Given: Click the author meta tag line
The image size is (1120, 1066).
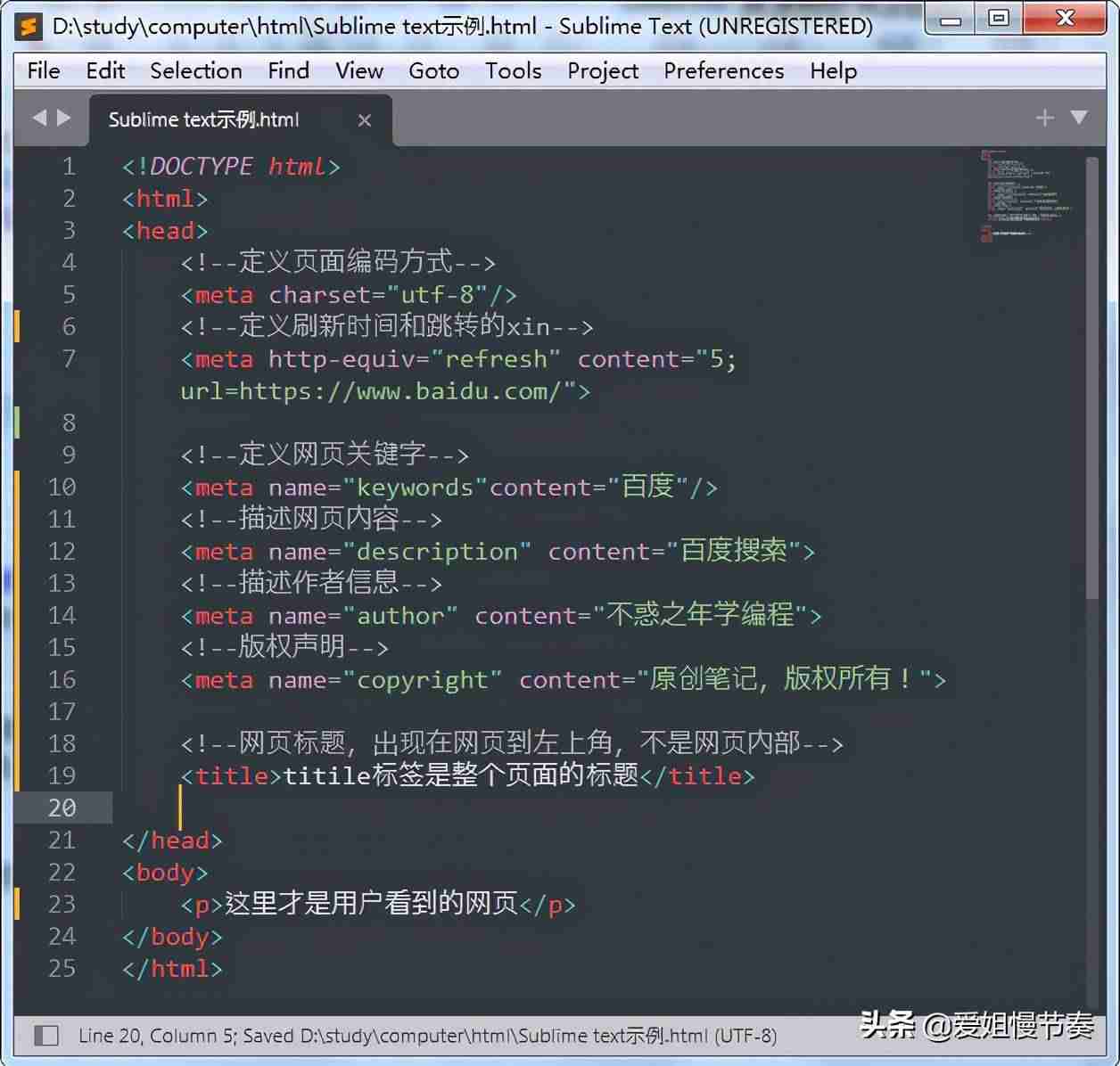Looking at the screenshot, I should click(x=501, y=616).
